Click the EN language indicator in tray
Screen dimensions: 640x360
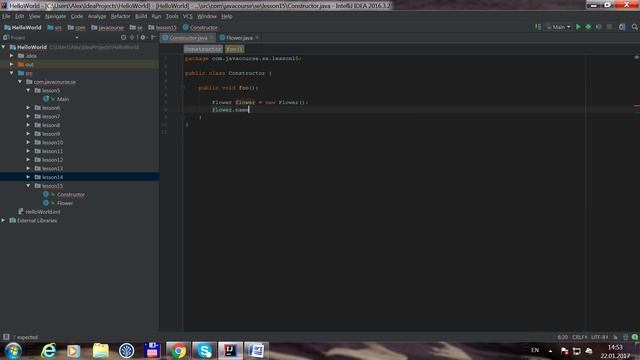point(535,350)
